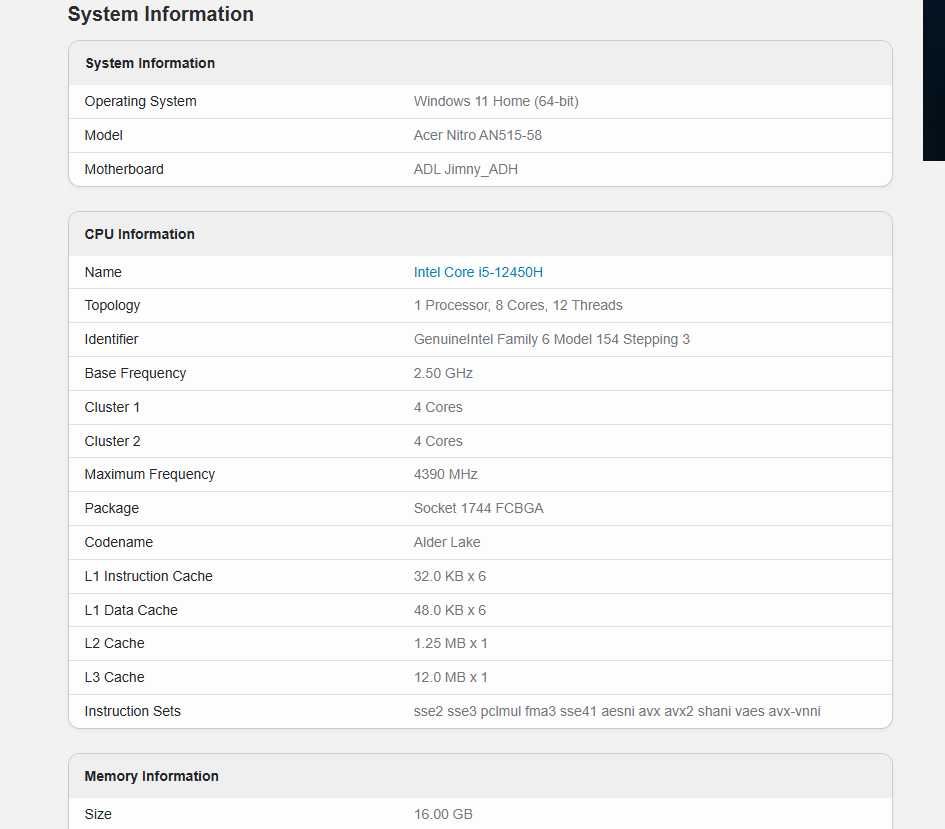Select the Memory Information section header
945x829 pixels.
151,776
